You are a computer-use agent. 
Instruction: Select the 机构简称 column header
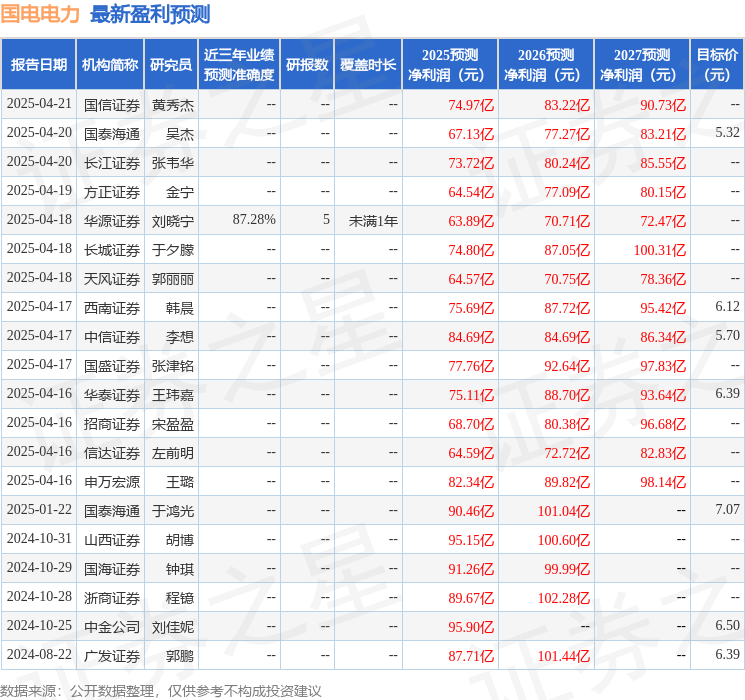click(x=110, y=65)
